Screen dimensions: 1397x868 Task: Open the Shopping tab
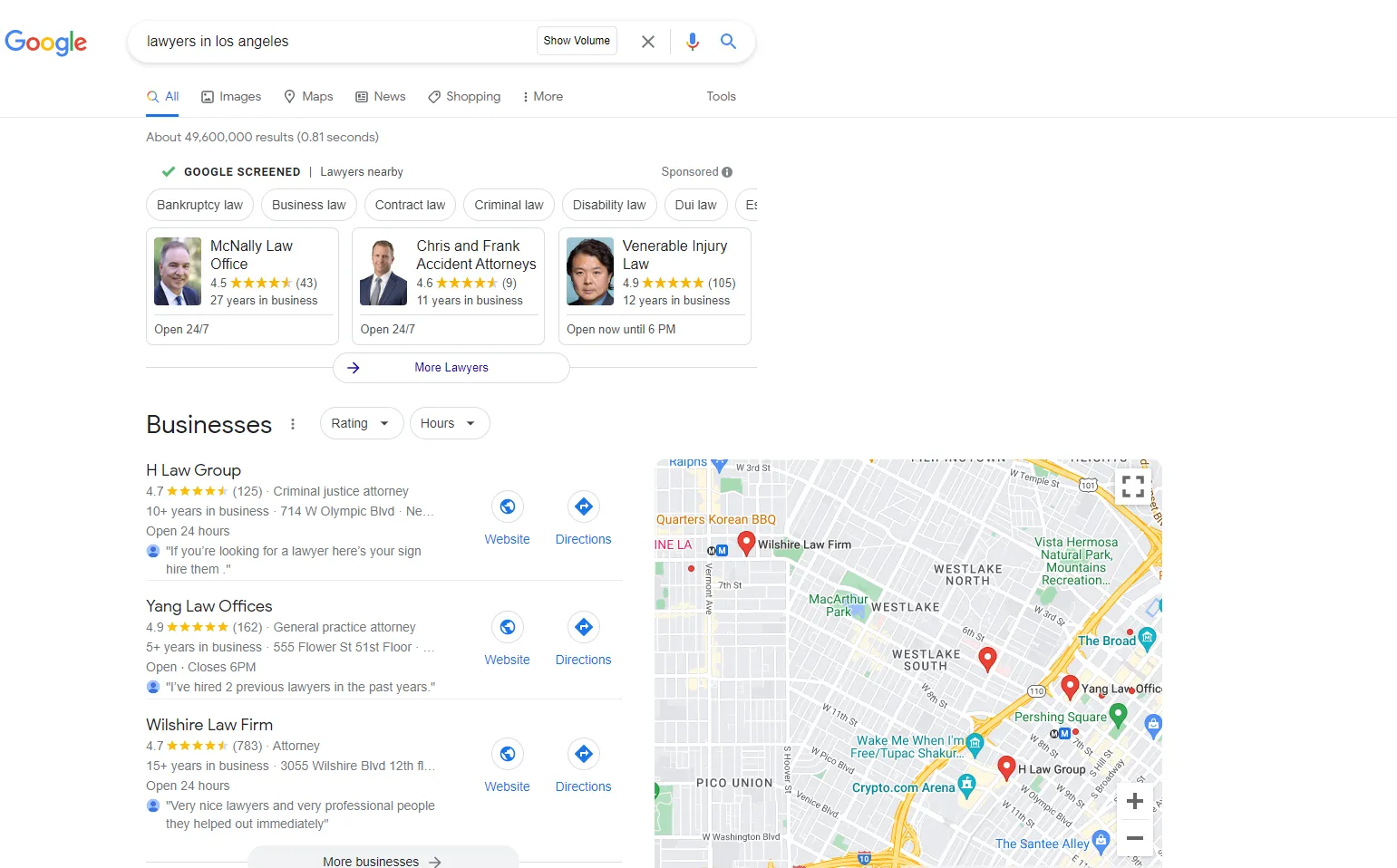(464, 97)
